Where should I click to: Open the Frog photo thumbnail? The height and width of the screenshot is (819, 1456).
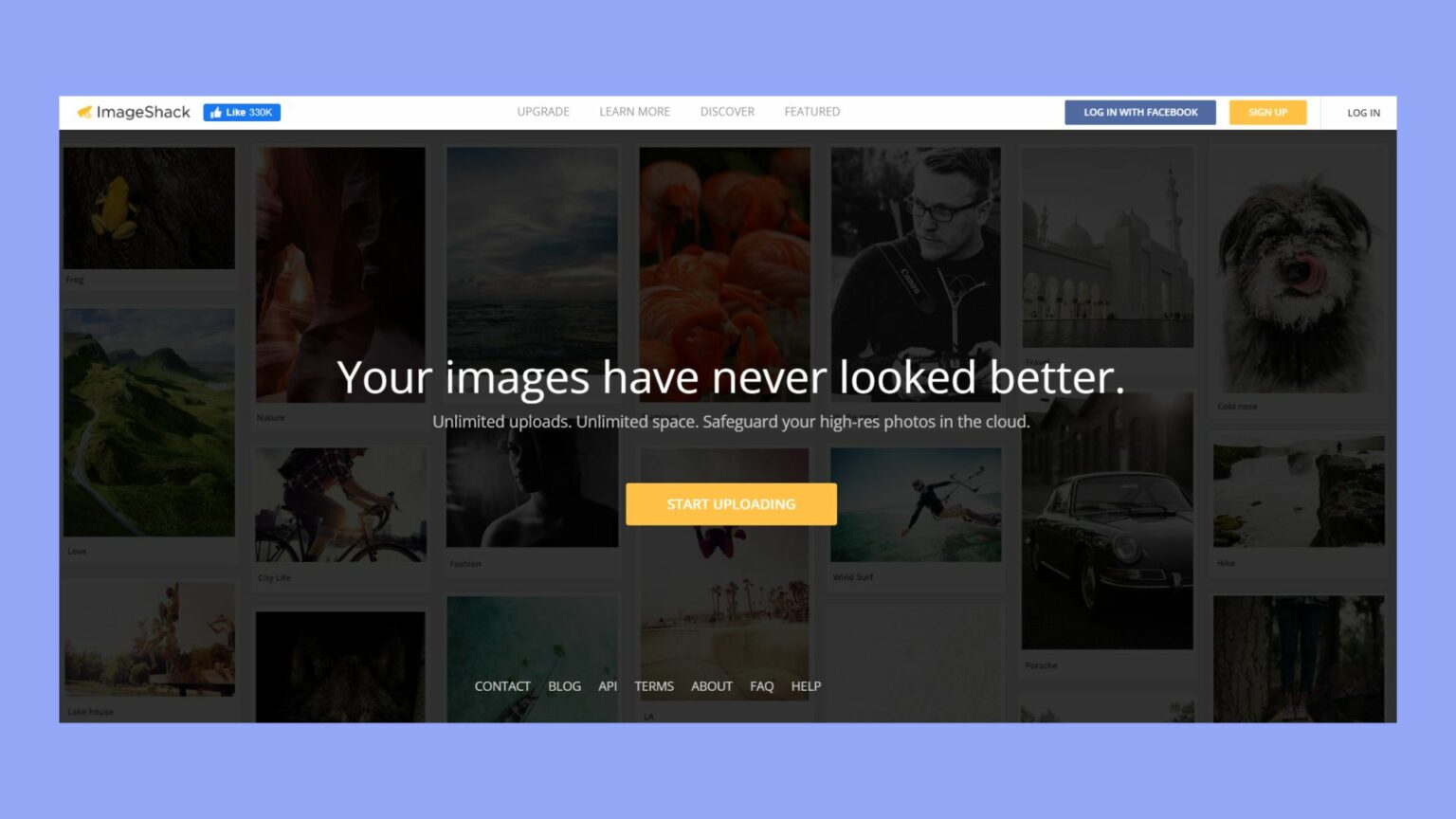click(148, 209)
